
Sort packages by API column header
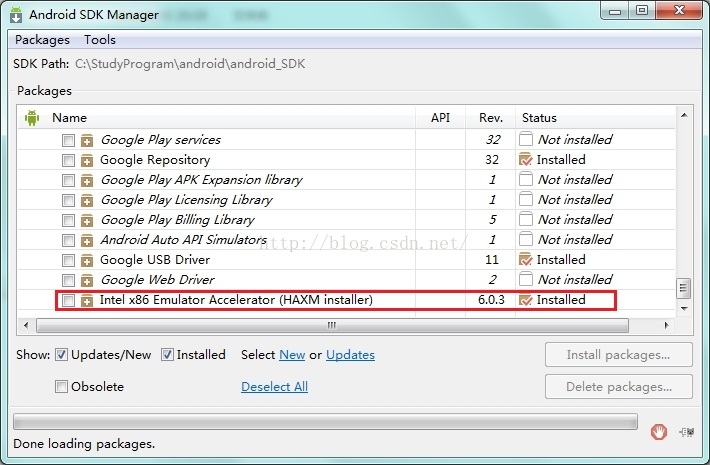(x=440, y=118)
